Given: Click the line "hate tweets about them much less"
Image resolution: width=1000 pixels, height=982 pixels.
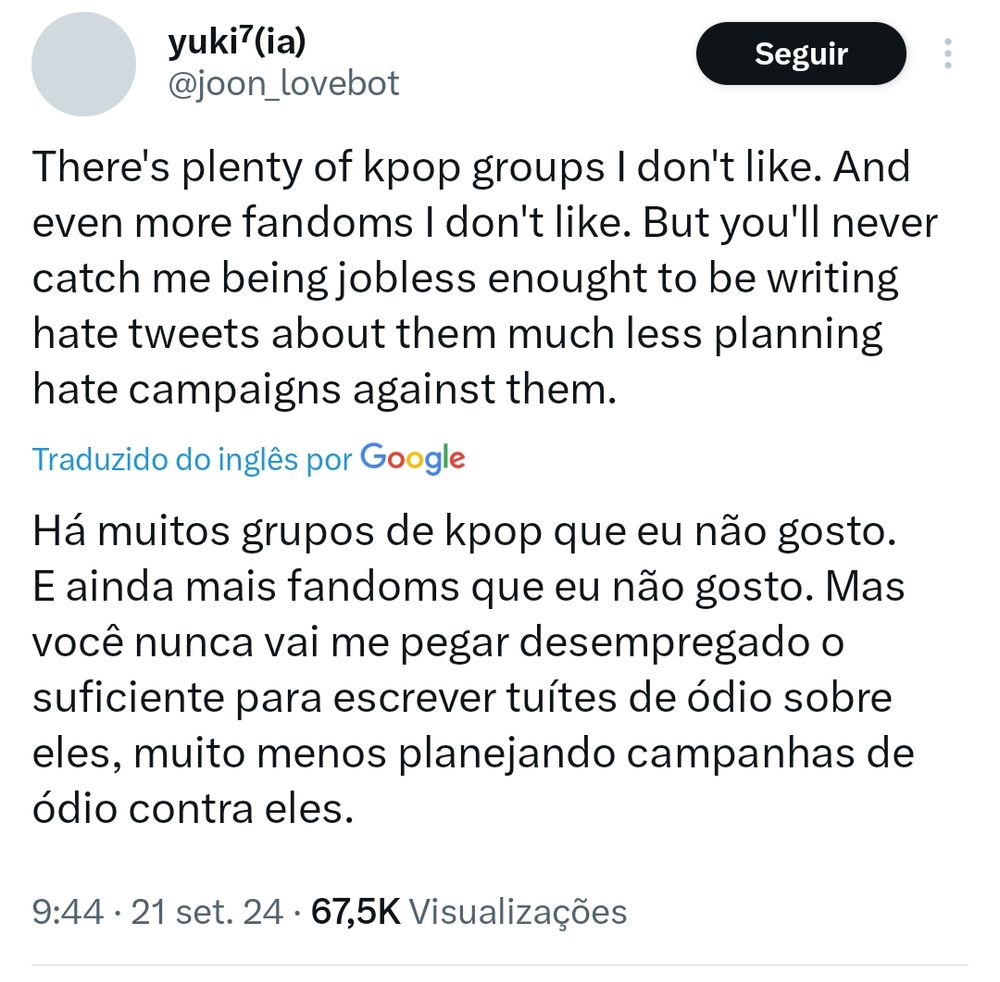Looking at the screenshot, I should (x=367, y=334).
